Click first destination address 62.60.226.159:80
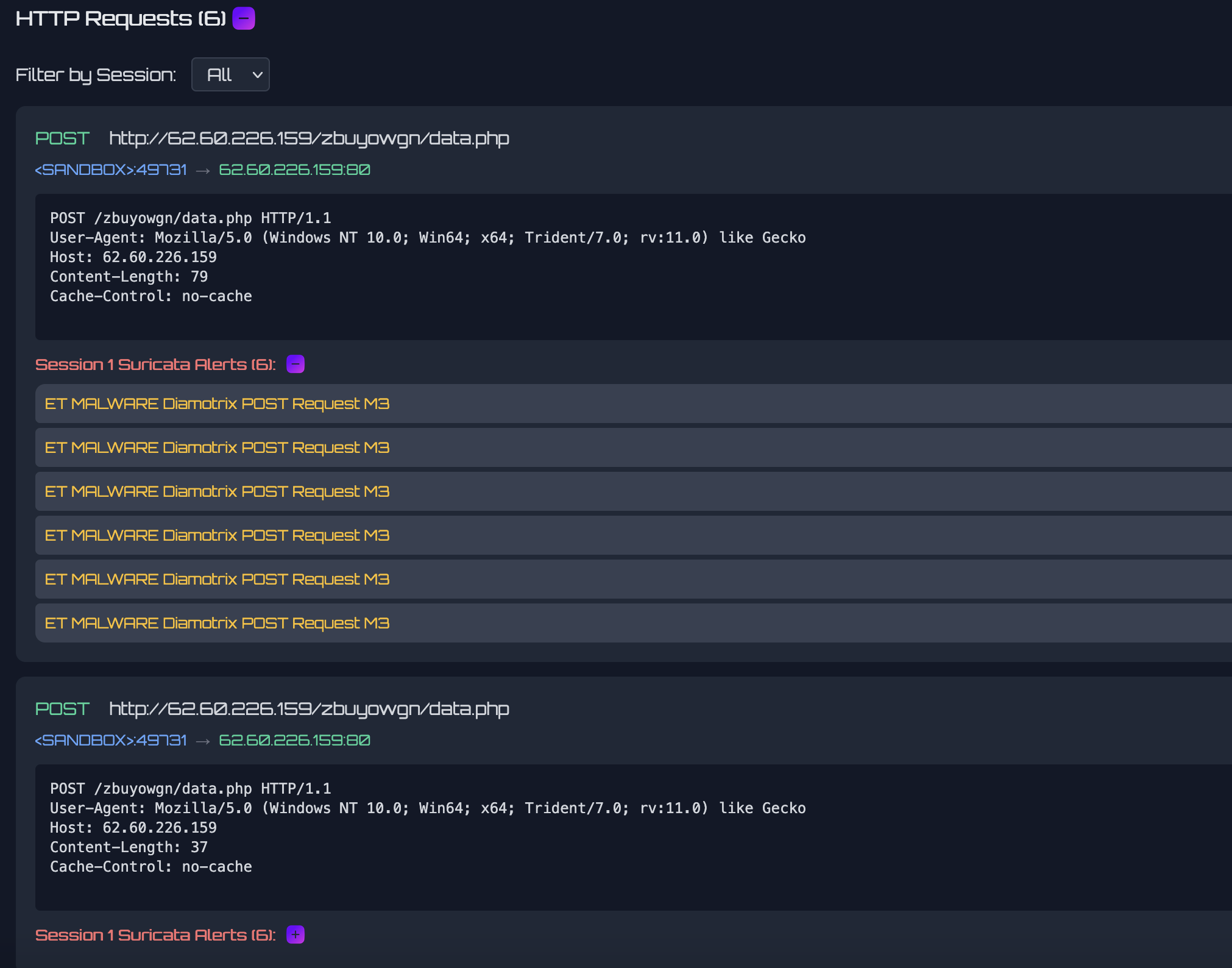Viewport: 1232px width, 968px height. [x=294, y=169]
